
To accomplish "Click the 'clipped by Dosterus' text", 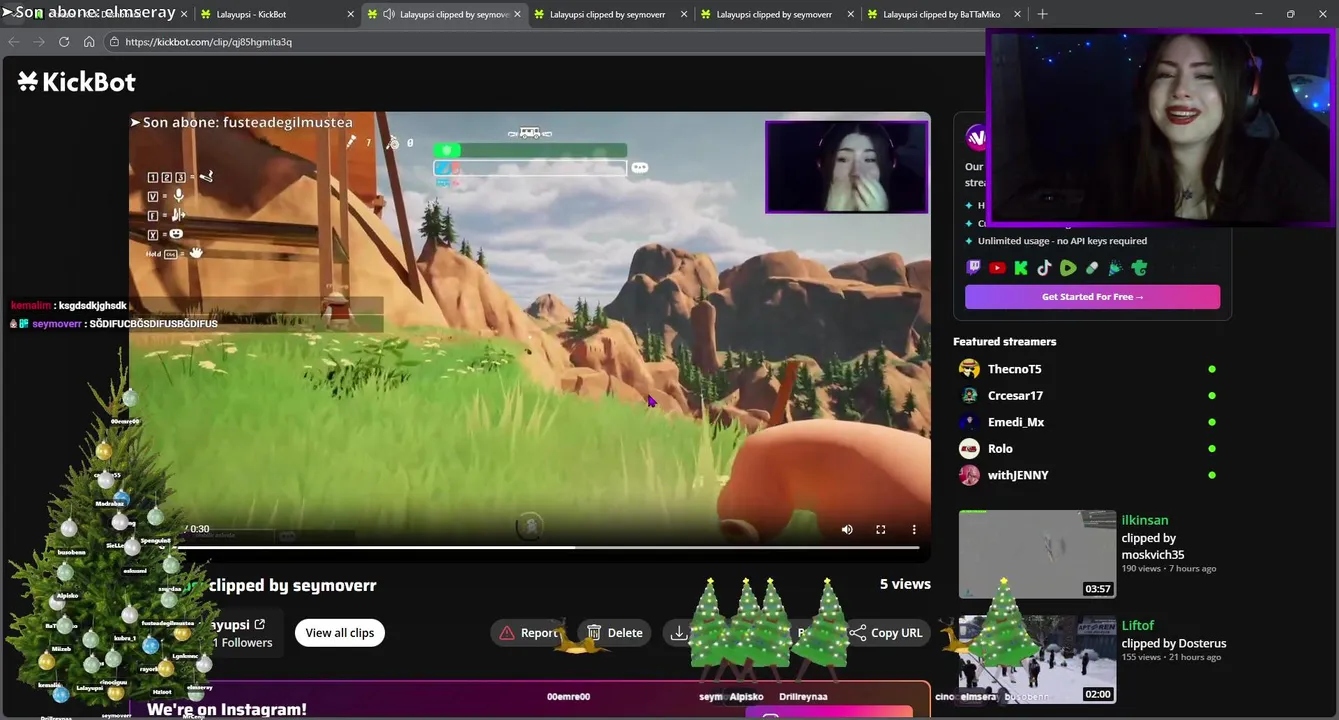I will coord(1173,644).
